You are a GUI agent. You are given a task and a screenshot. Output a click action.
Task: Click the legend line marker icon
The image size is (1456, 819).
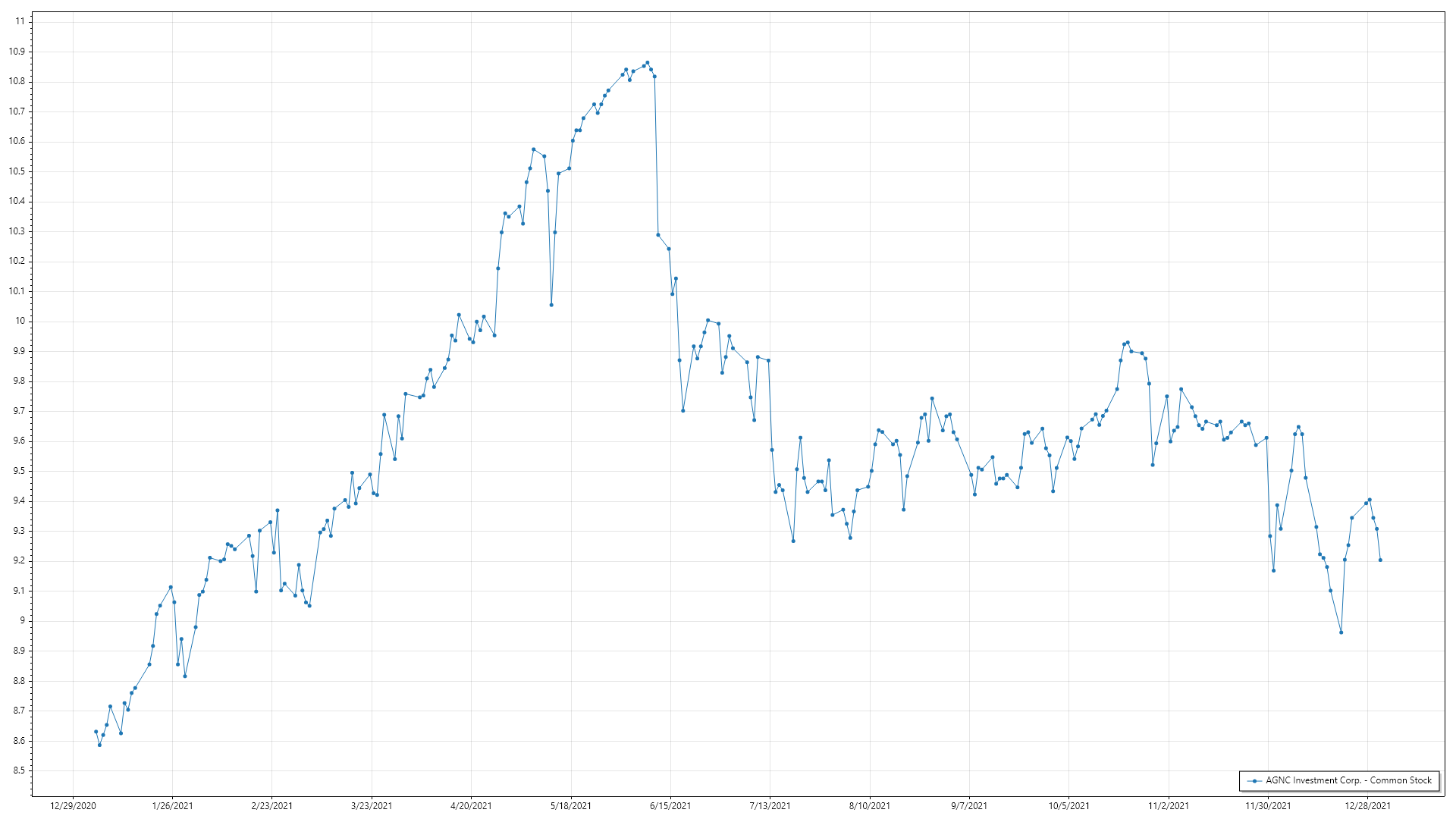pos(1254,780)
